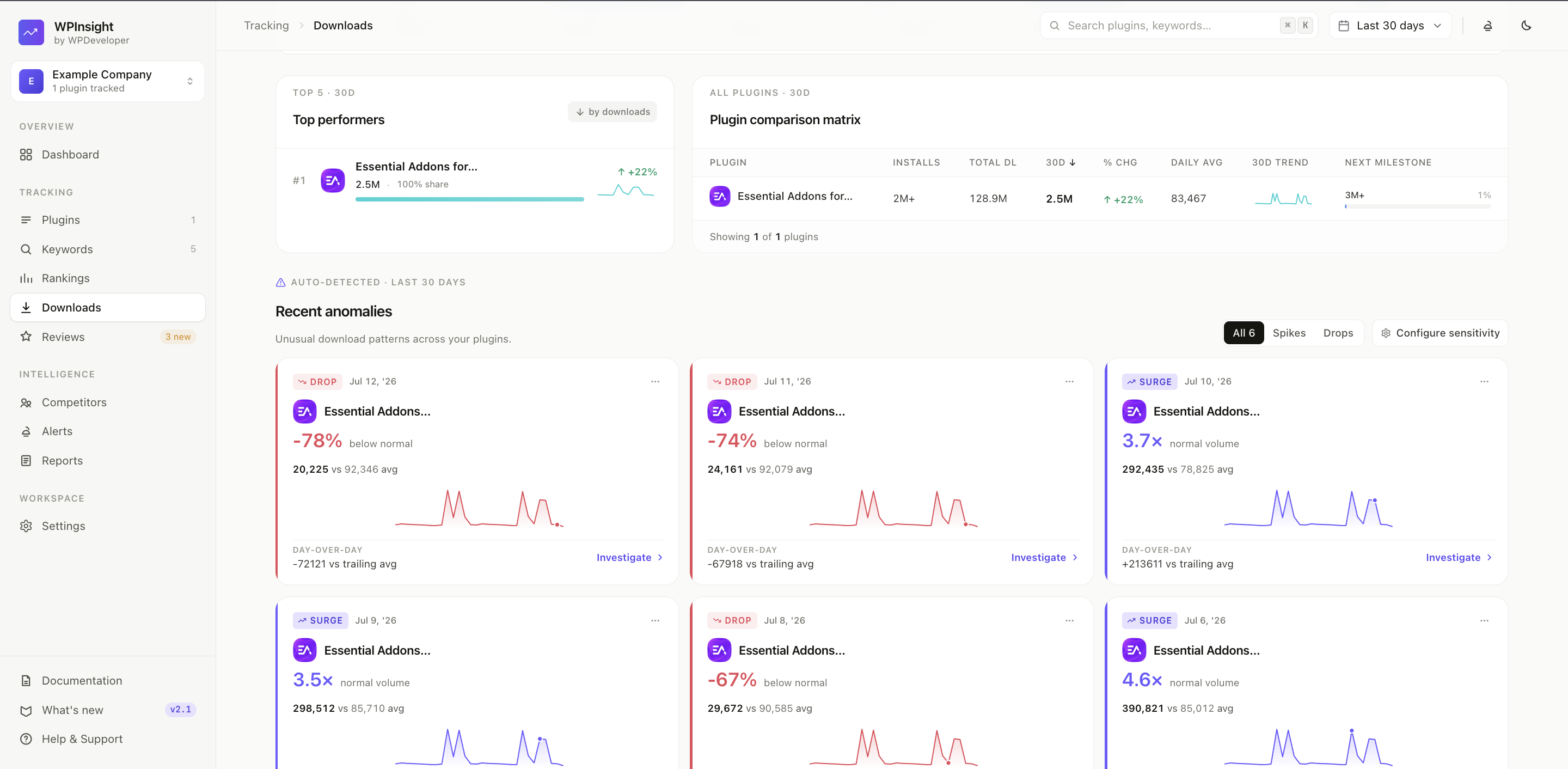The width and height of the screenshot is (1568, 769).
Task: Click the search magnifier icon
Action: (1055, 26)
